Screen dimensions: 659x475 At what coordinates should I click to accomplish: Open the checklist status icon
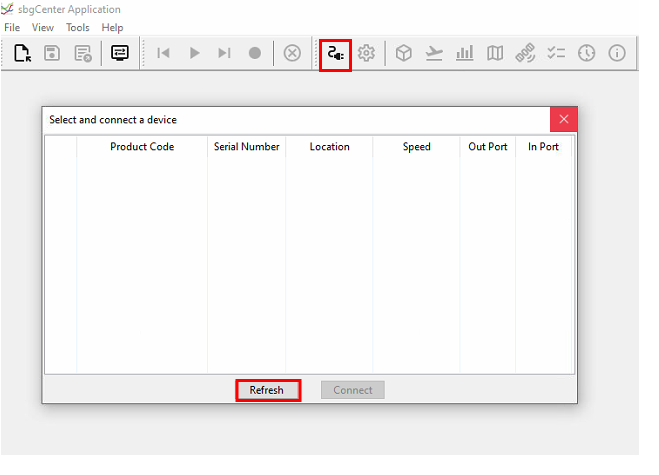[x=556, y=53]
